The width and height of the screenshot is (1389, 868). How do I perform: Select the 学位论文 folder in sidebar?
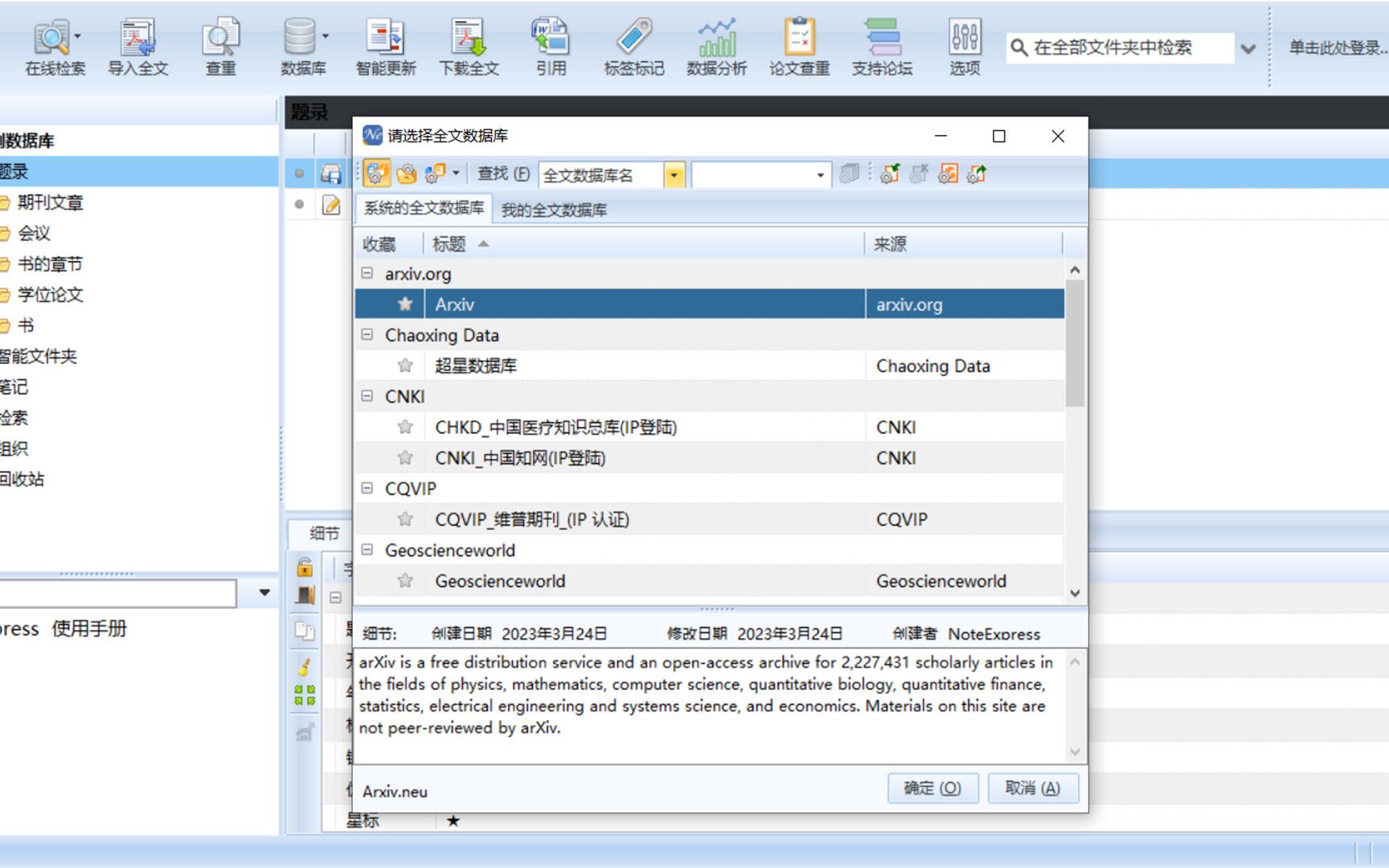pos(50,294)
